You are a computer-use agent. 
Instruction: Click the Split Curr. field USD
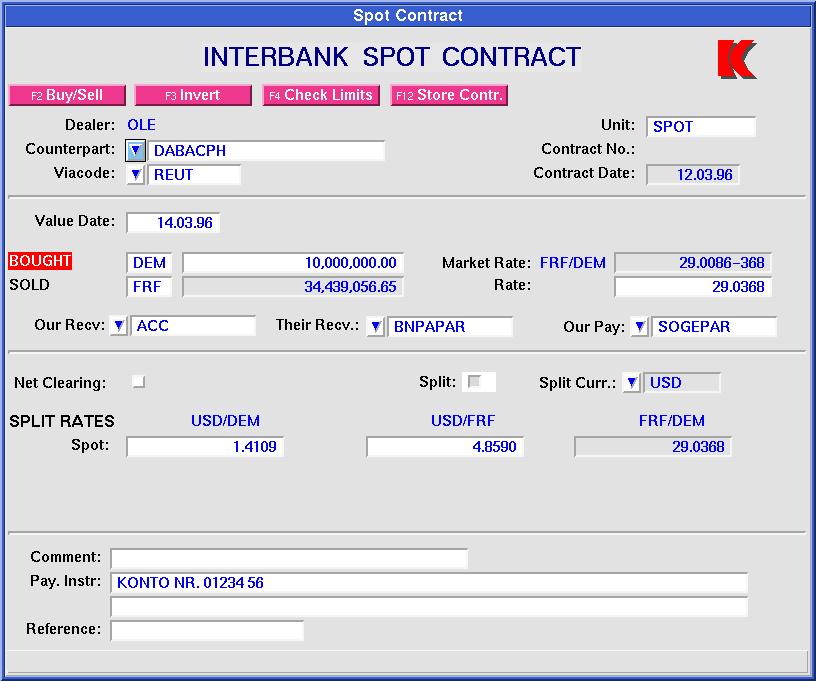[682, 383]
